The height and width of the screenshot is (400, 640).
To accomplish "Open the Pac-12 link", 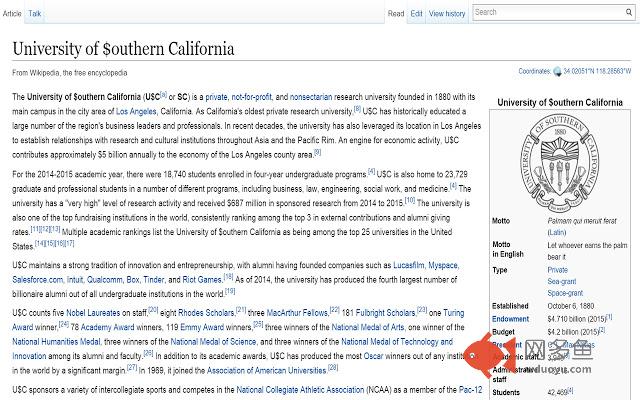I will tap(470, 390).
